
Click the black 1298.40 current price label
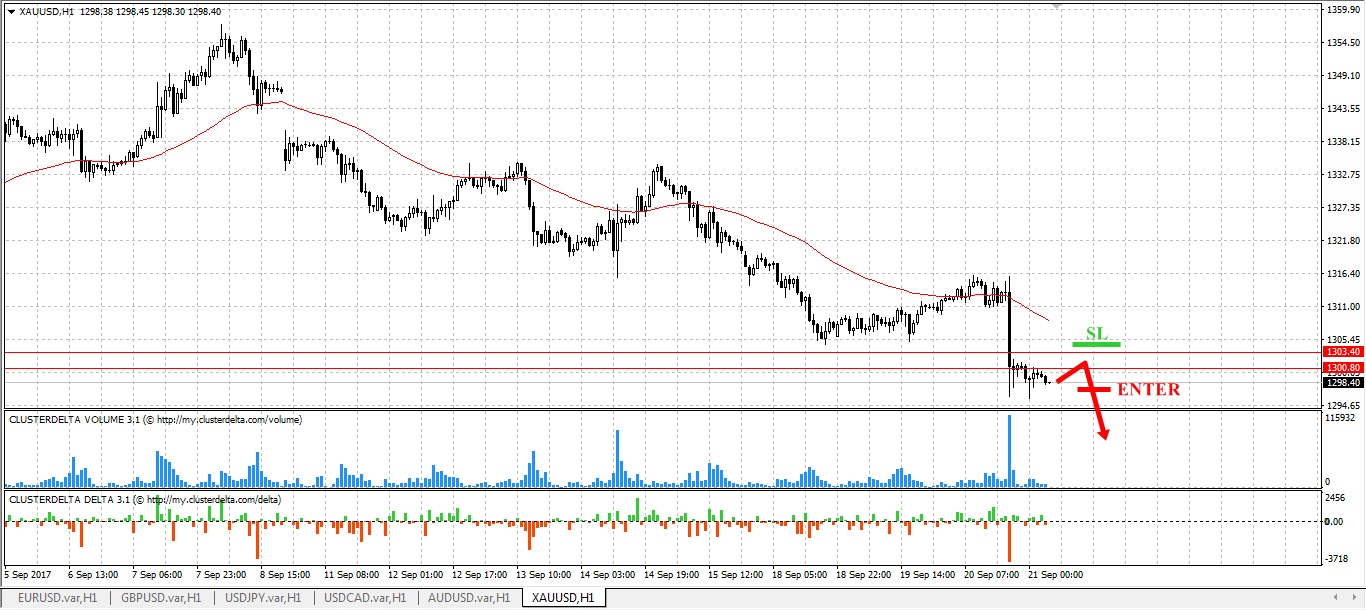[x=1342, y=382]
